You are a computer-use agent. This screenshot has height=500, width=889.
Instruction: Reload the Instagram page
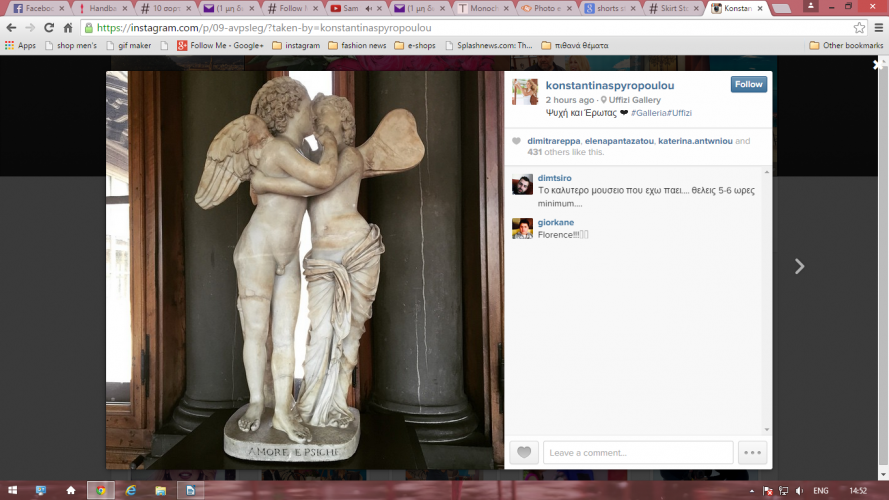(x=49, y=28)
